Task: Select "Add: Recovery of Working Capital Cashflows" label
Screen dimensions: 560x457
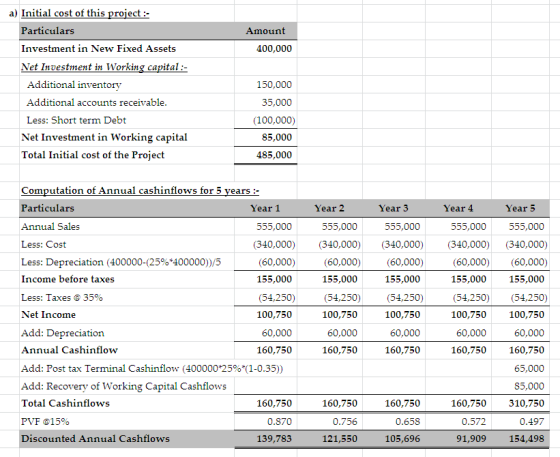Action: click(124, 386)
